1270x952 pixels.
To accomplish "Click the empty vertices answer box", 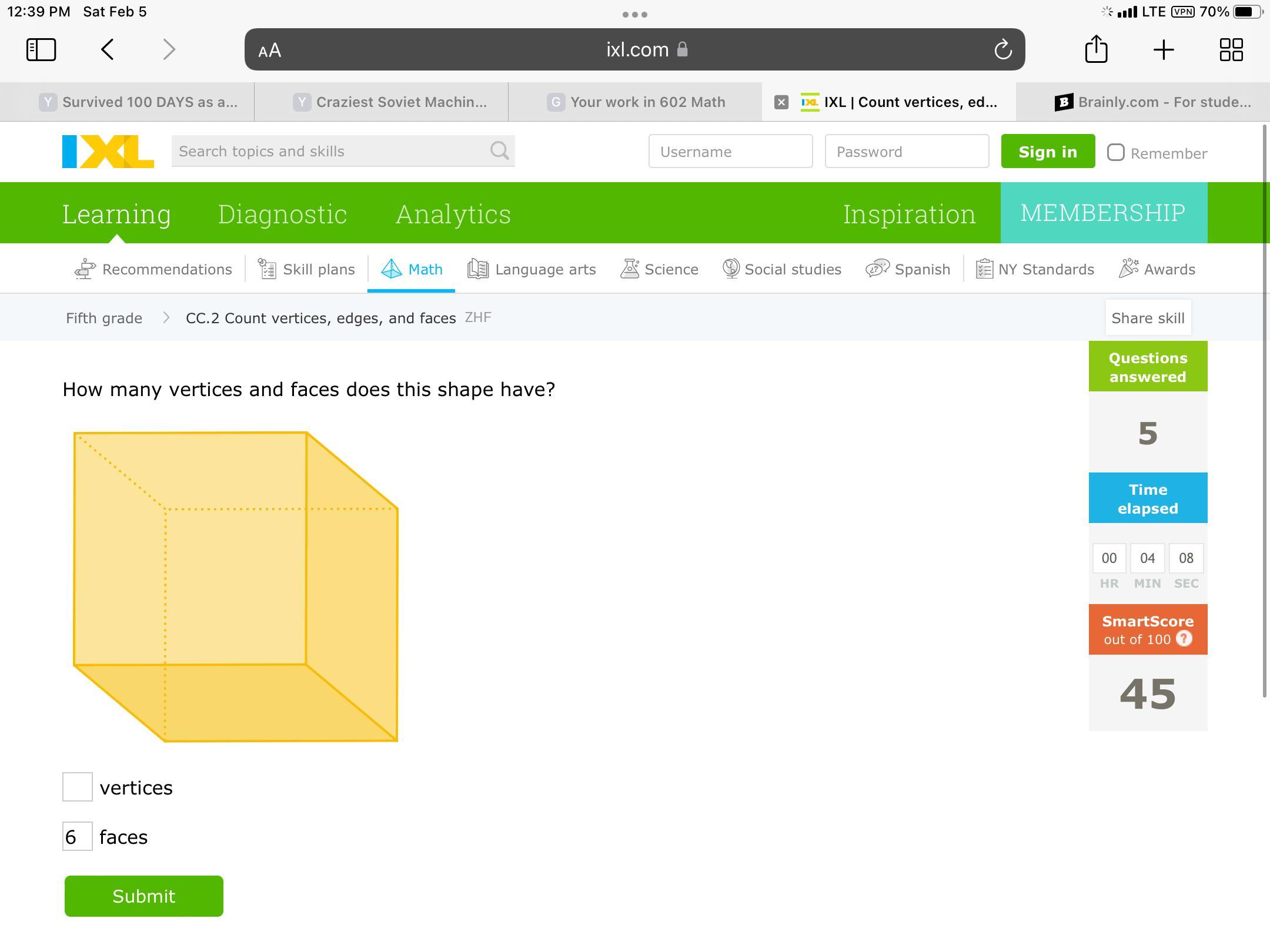I will coord(78,787).
